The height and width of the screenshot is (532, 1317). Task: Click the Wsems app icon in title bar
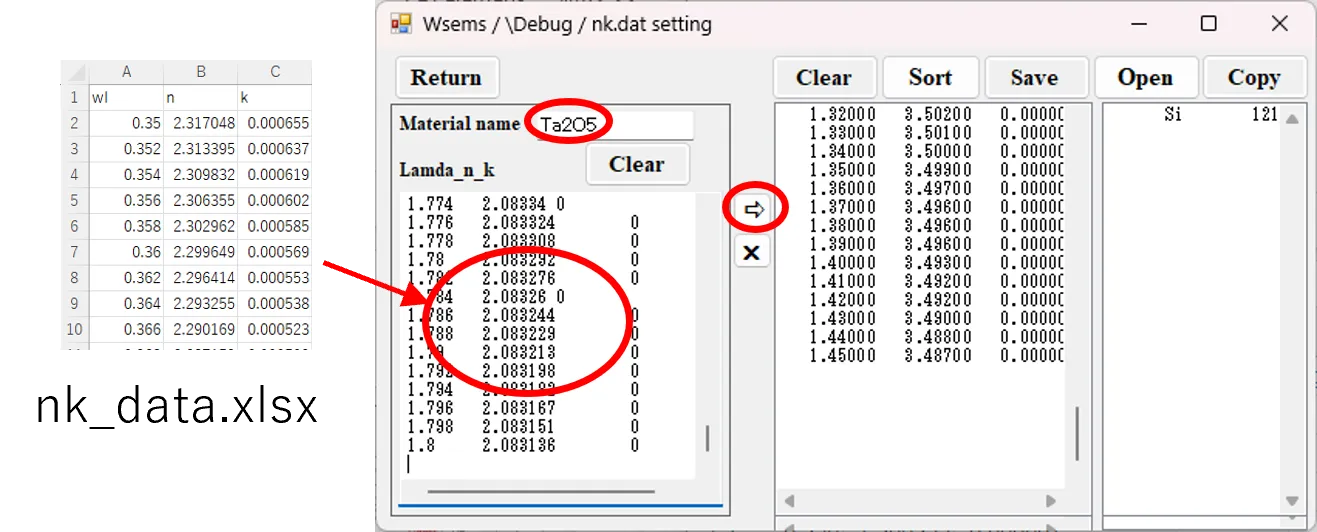[x=401, y=24]
